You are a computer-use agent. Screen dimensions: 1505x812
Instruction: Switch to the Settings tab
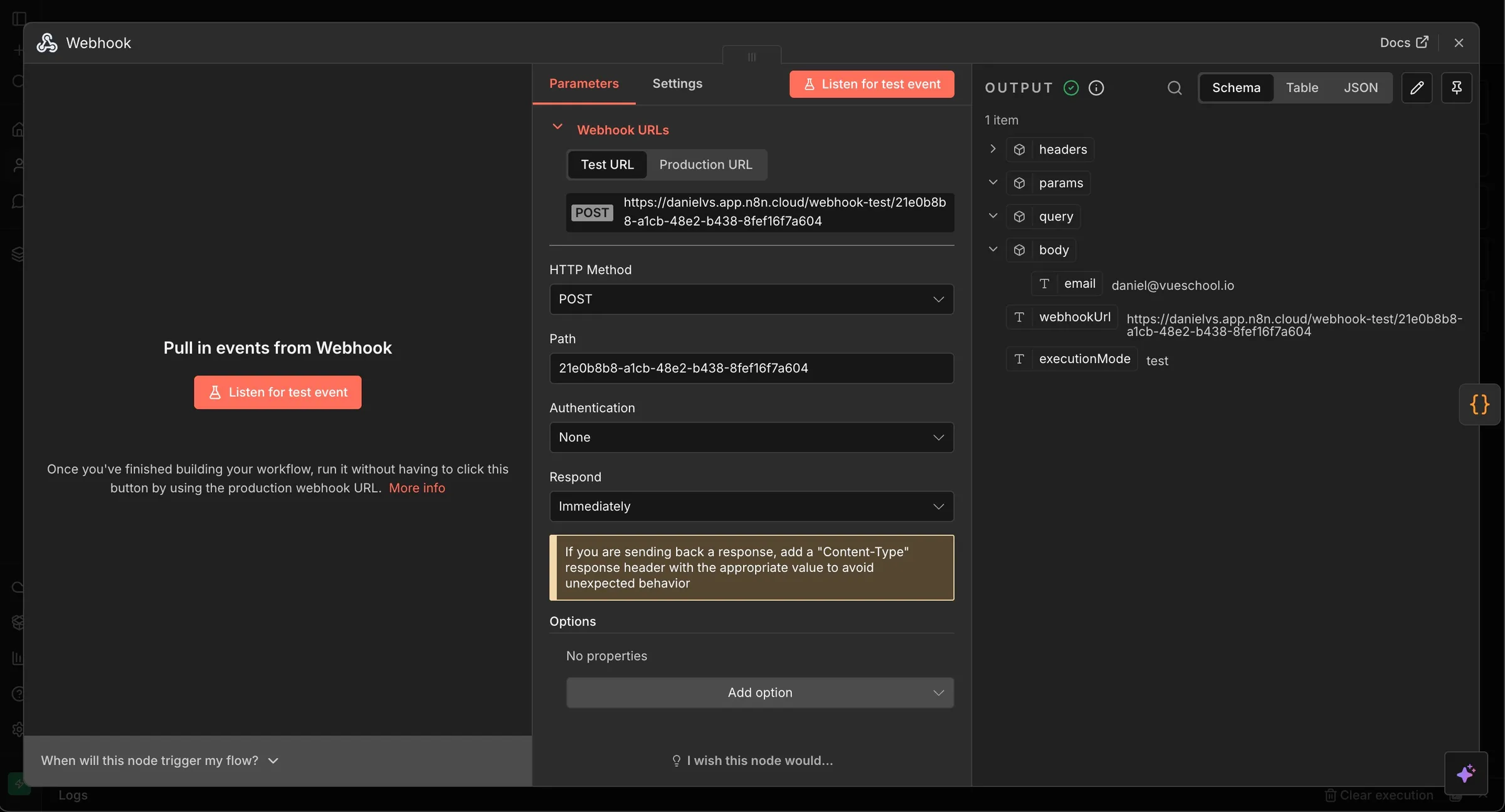pyautogui.click(x=677, y=83)
